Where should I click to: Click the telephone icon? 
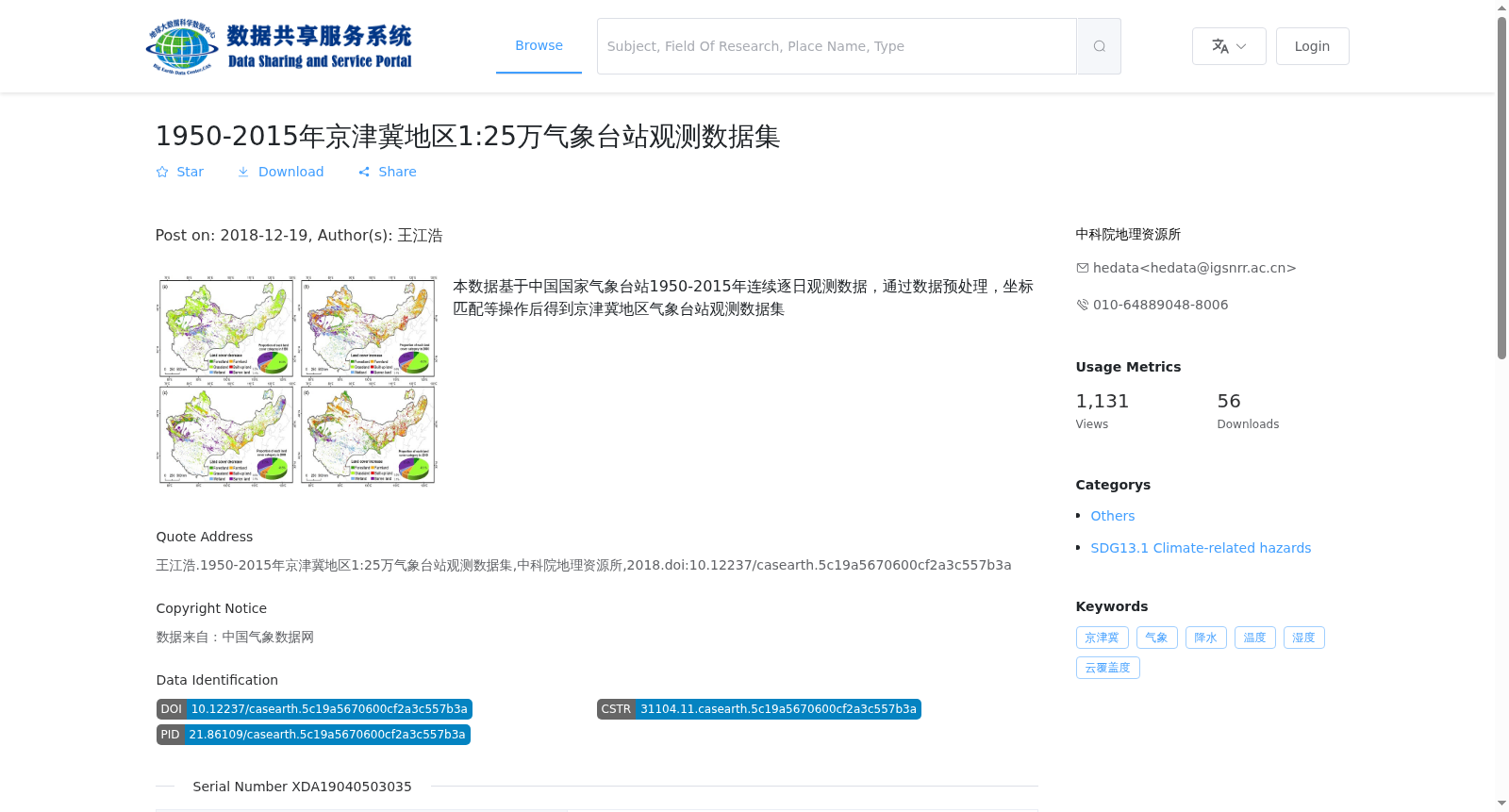(1083, 305)
